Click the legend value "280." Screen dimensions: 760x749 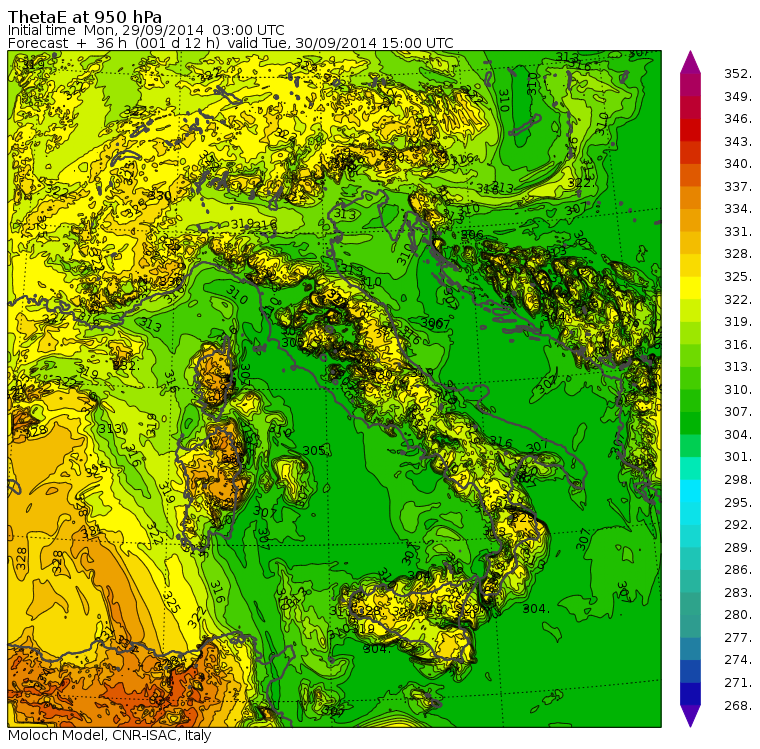tap(738, 615)
